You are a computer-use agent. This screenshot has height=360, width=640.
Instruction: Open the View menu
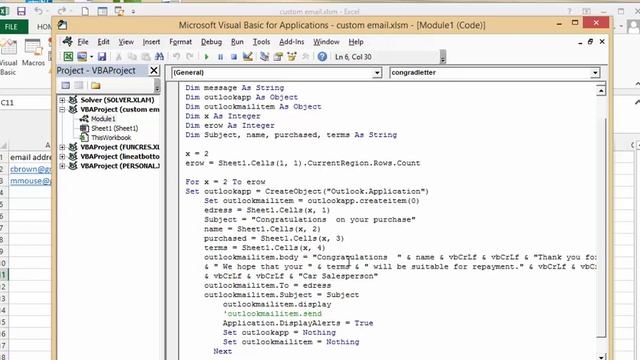(126, 42)
